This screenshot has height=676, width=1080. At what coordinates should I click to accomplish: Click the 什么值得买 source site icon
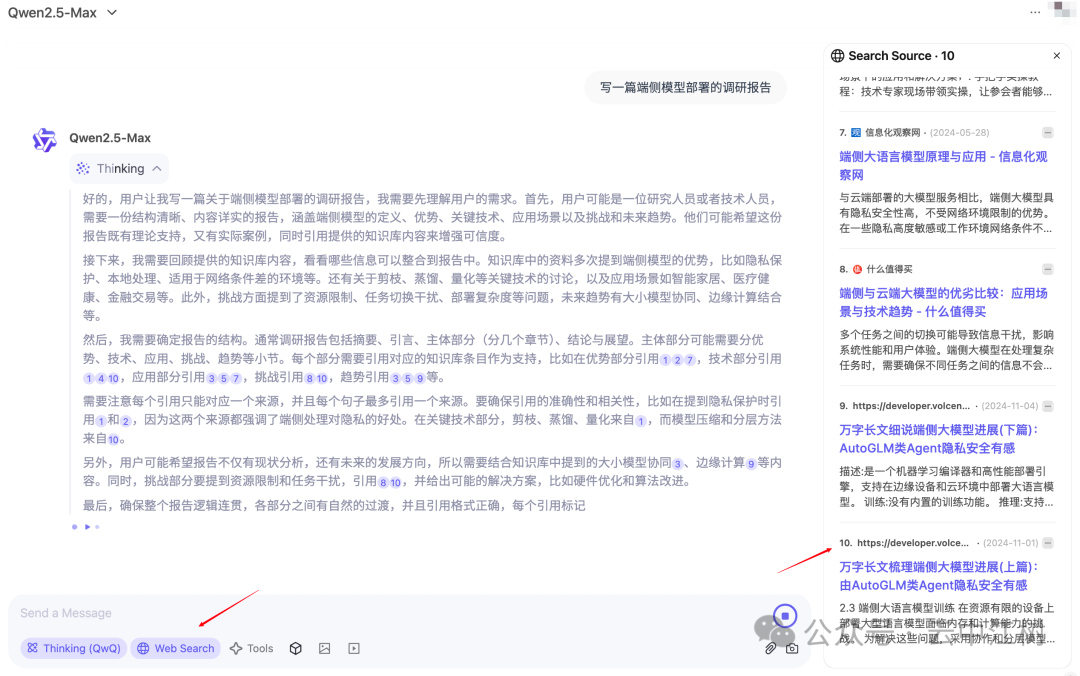tap(858, 269)
